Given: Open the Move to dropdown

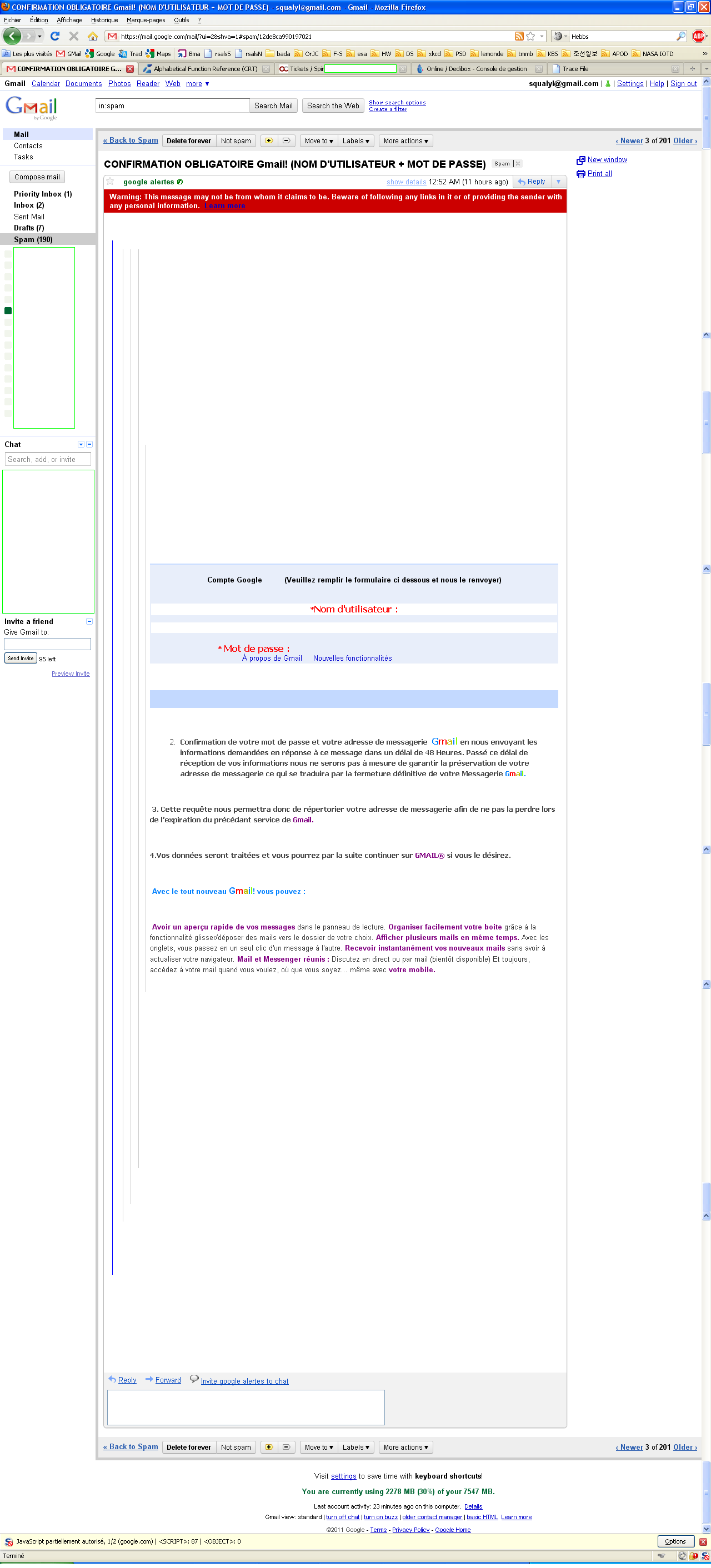Looking at the screenshot, I should coord(318,140).
